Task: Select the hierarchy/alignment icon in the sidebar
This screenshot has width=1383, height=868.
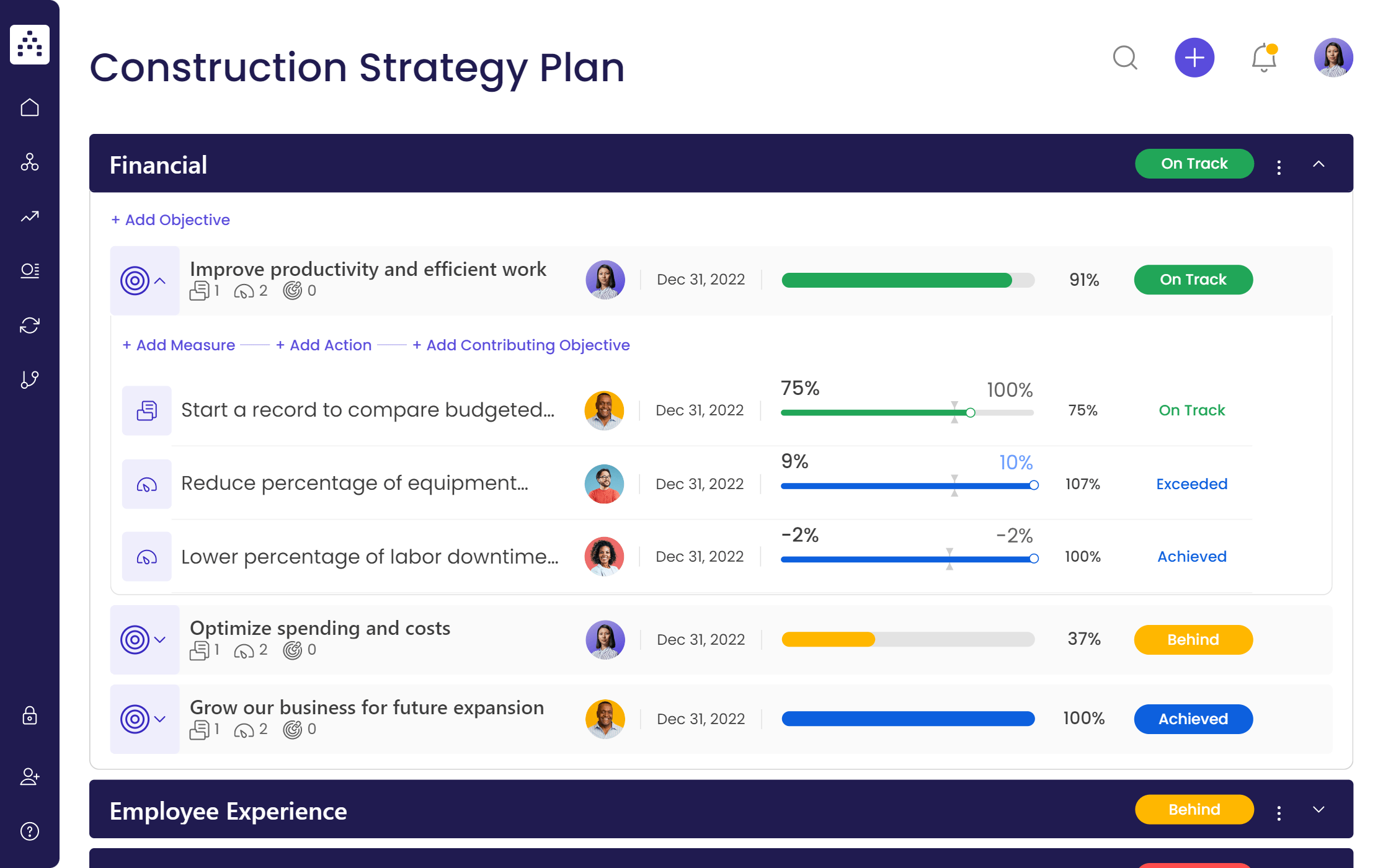Action: (29, 163)
